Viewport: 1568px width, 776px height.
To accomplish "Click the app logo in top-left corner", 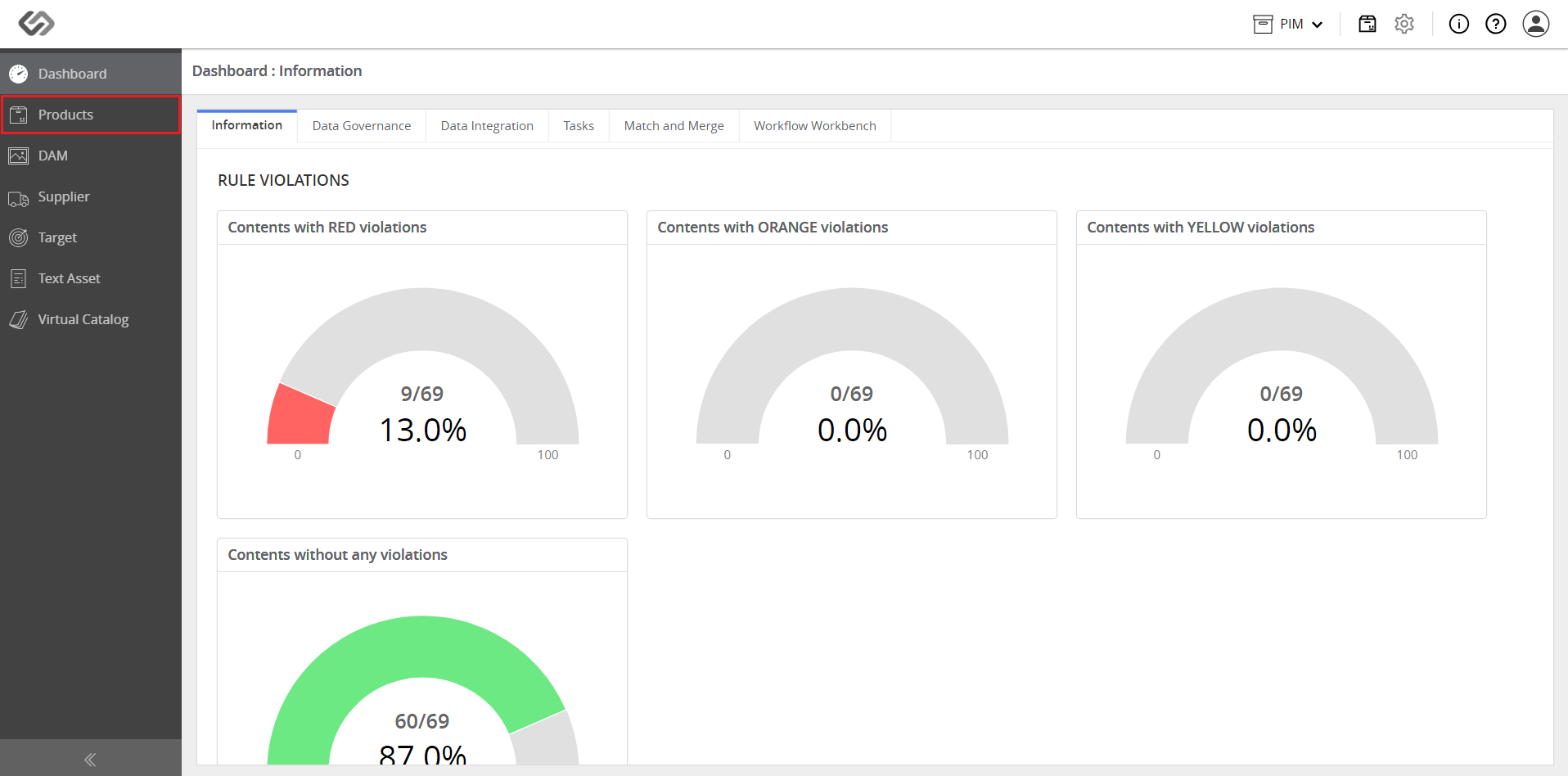I will pos(37,24).
